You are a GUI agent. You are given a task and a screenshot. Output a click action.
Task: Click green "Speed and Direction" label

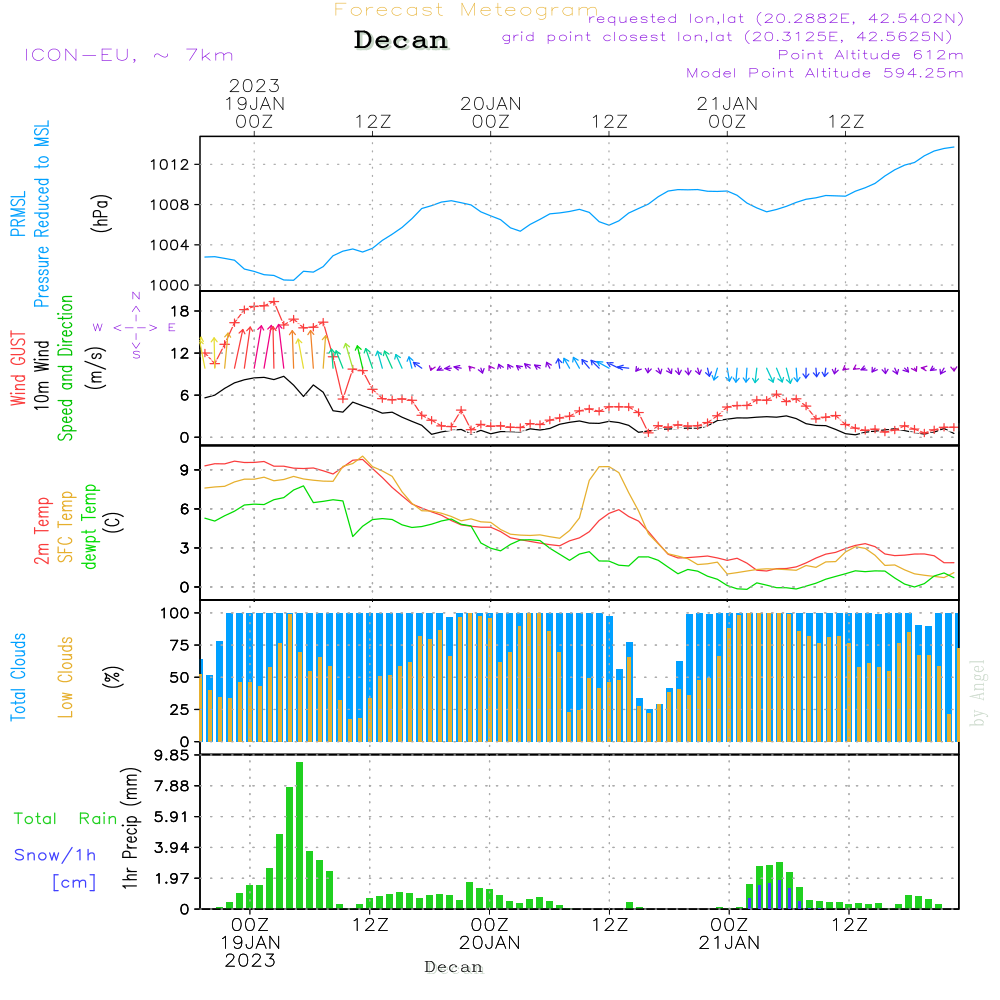65,368
